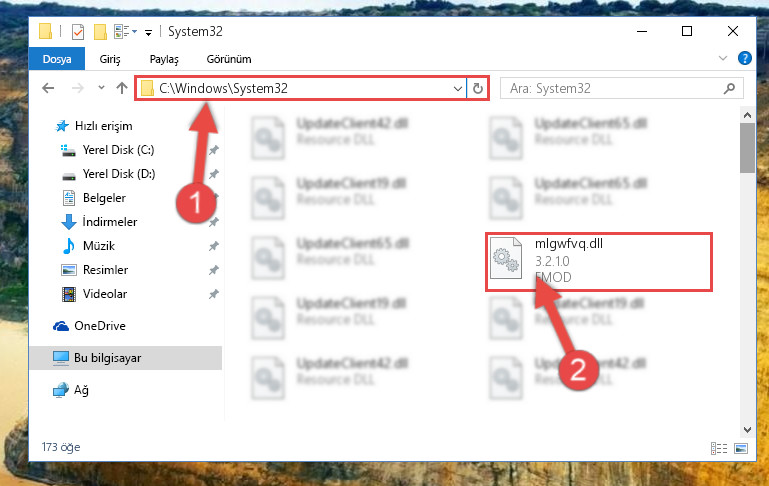
Task: Click the new folder icon in quick access toolbar
Action: click(x=100, y=32)
